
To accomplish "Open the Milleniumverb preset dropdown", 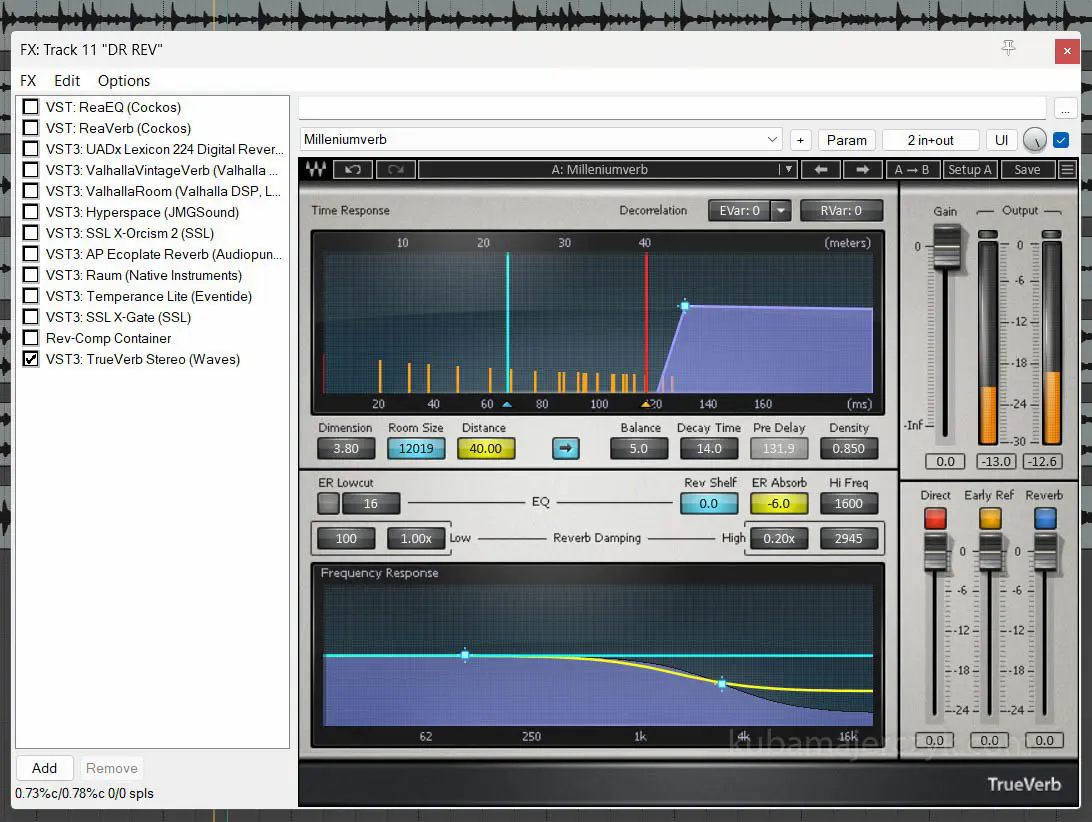I will click(772, 140).
